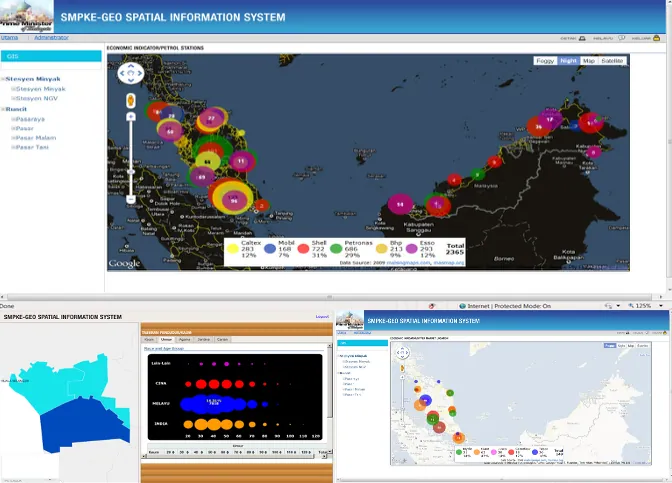Click the purple Esso legend swatch
Screen dimensions: 672x483
411,249
